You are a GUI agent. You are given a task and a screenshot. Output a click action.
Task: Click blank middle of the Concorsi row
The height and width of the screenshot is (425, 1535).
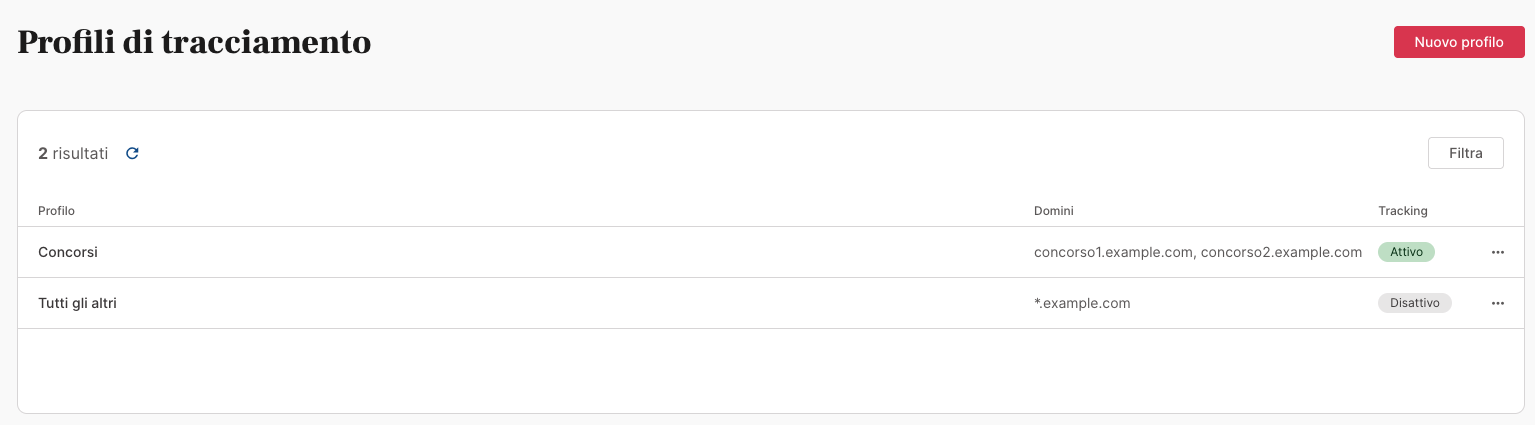coord(560,252)
